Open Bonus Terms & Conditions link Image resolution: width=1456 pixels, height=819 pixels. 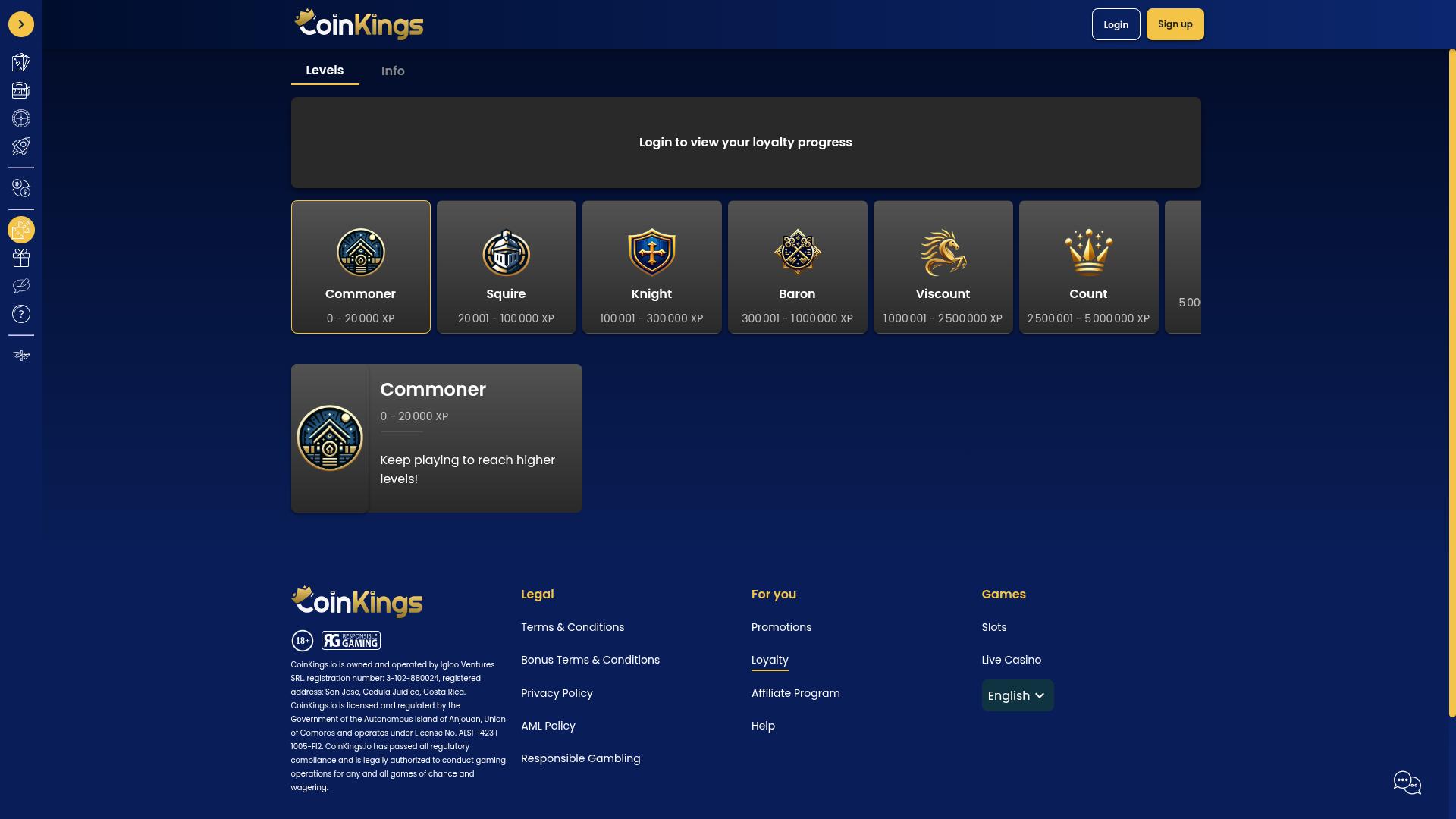point(590,660)
